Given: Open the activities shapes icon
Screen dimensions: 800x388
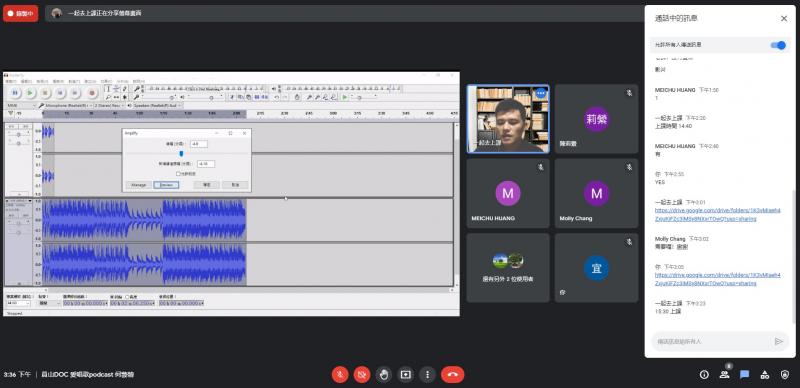Looking at the screenshot, I should click(765, 375).
